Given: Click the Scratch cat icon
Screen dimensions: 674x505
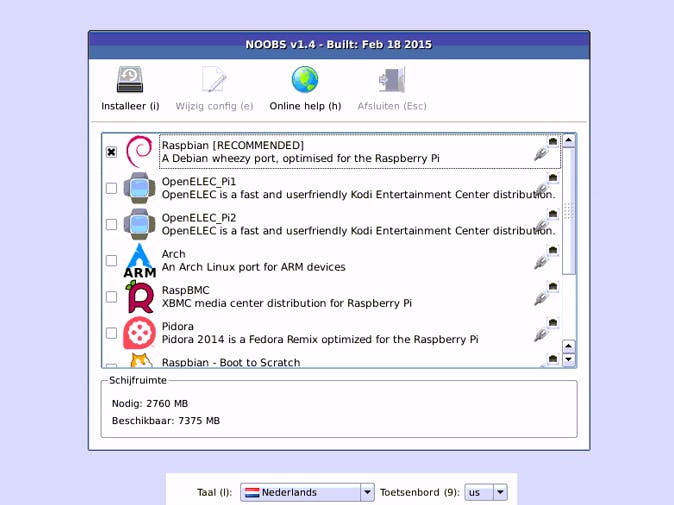Looking at the screenshot, I should (141, 360).
